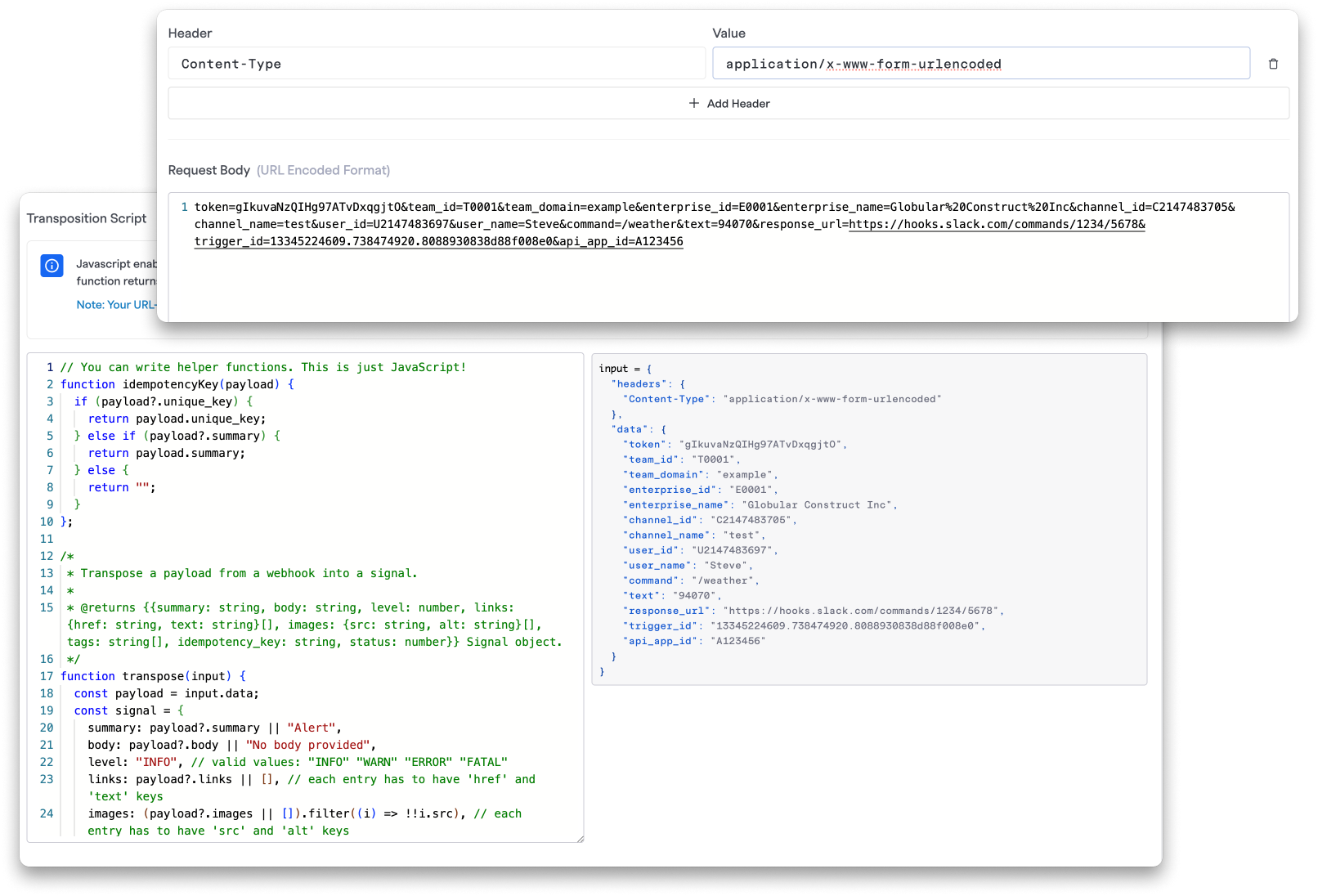This screenshot has height=896, width=1318.
Task: Open the hooks.slack.com response_url link
Action: [997, 224]
